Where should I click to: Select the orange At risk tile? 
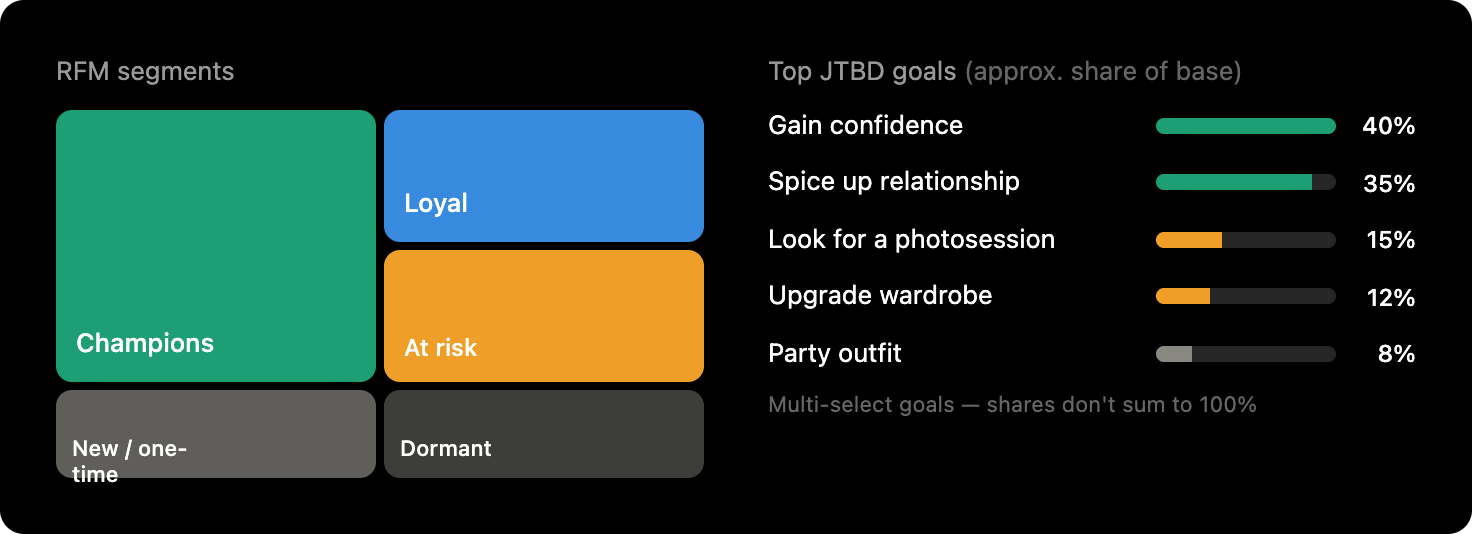[544, 316]
